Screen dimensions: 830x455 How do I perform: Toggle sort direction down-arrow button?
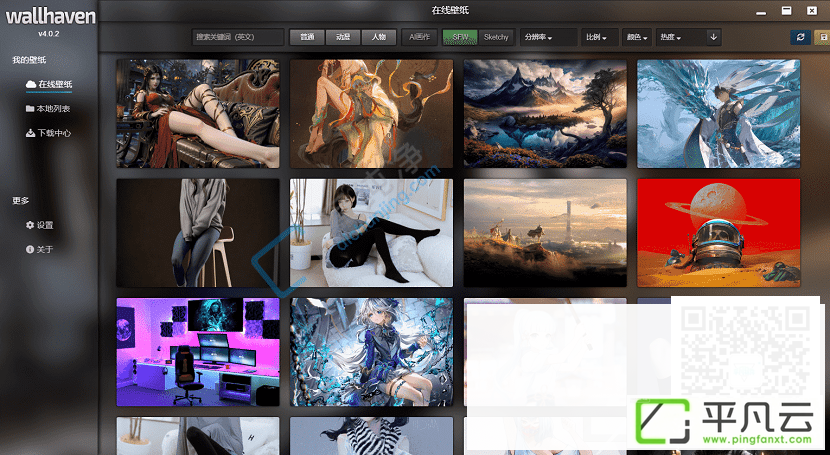(x=714, y=37)
